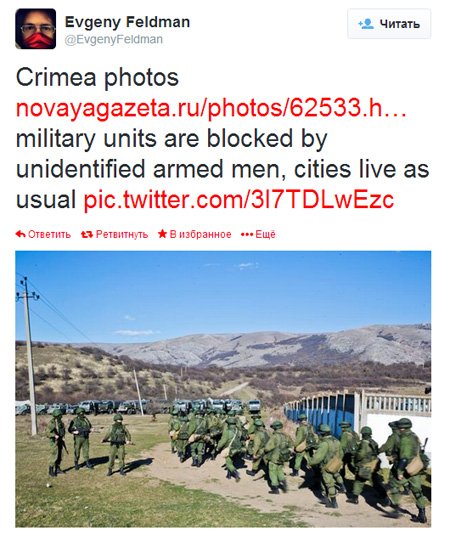Click the Читать follow button
Screen dimensions: 450x542
(x=389, y=24)
